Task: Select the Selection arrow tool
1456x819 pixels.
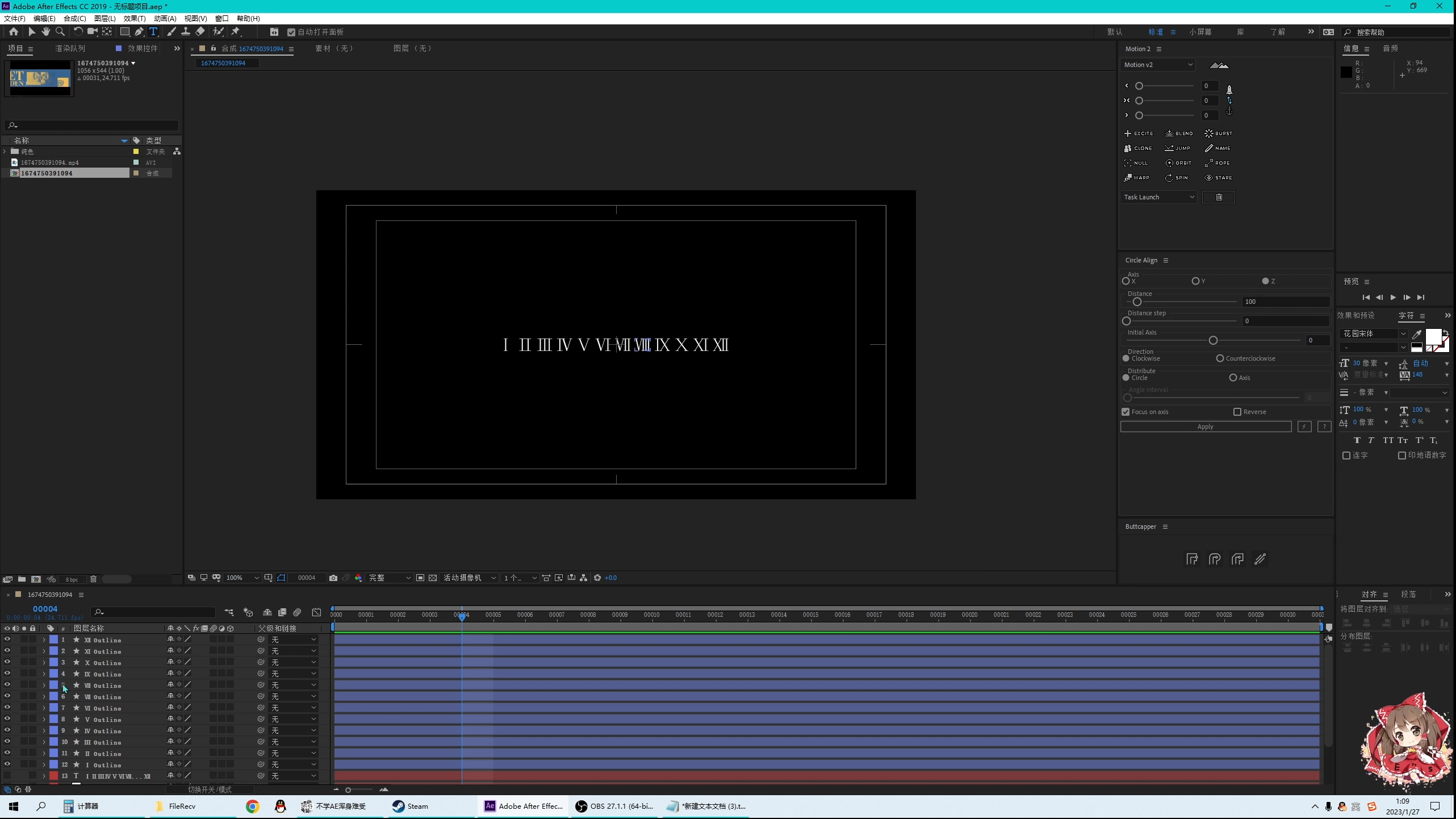Action: click(x=31, y=32)
